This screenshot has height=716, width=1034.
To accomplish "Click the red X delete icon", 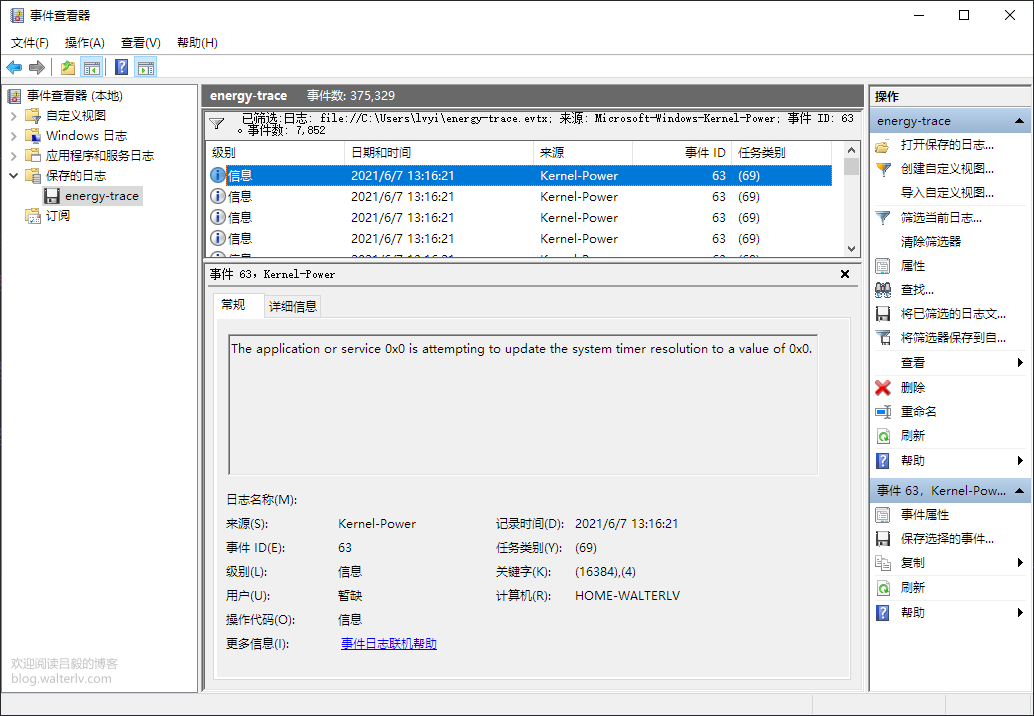I will click(883, 387).
